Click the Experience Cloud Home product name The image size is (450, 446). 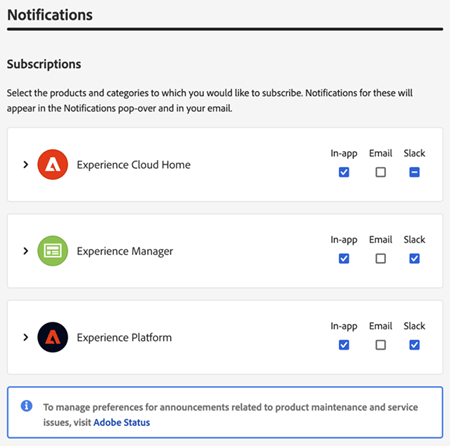(x=134, y=165)
